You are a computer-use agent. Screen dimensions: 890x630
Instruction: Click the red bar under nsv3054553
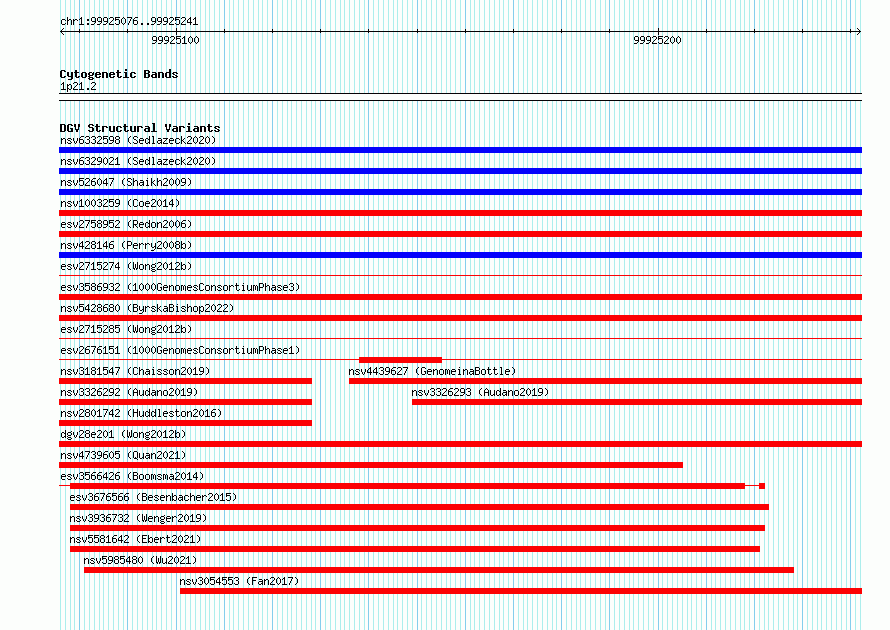[x=521, y=591]
